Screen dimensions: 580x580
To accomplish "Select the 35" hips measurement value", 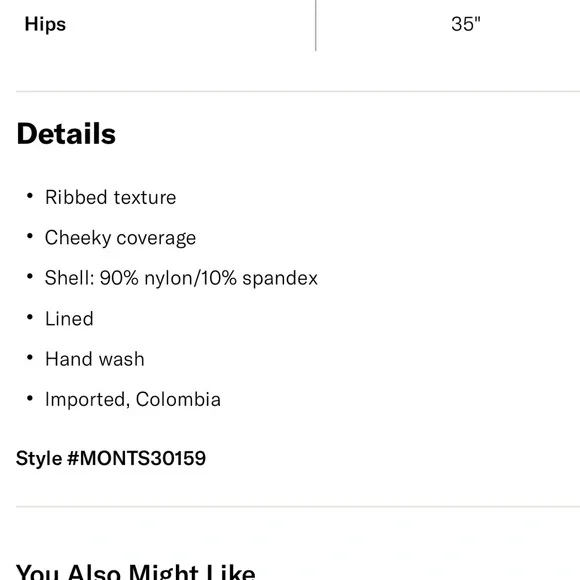I will tap(466, 24).
